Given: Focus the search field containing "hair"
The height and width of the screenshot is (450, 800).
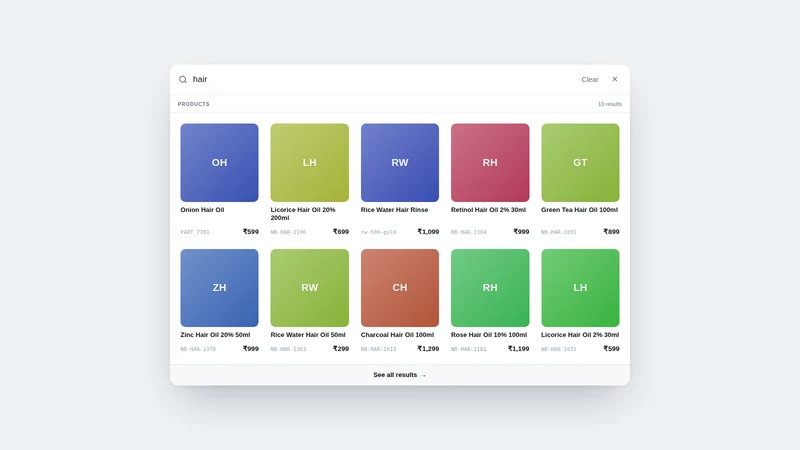Looking at the screenshot, I should 383,79.
